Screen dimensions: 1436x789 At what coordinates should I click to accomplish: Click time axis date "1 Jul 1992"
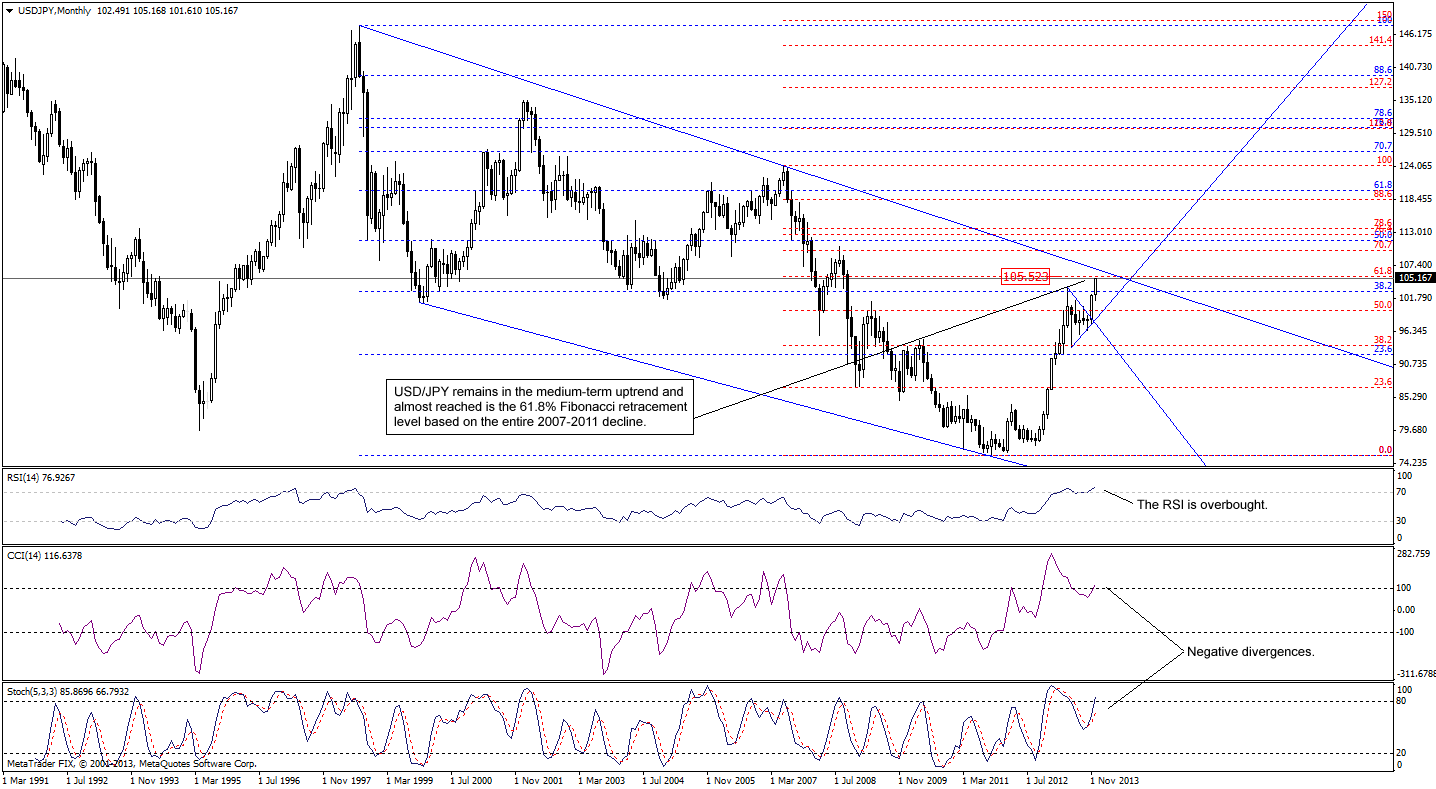86,779
